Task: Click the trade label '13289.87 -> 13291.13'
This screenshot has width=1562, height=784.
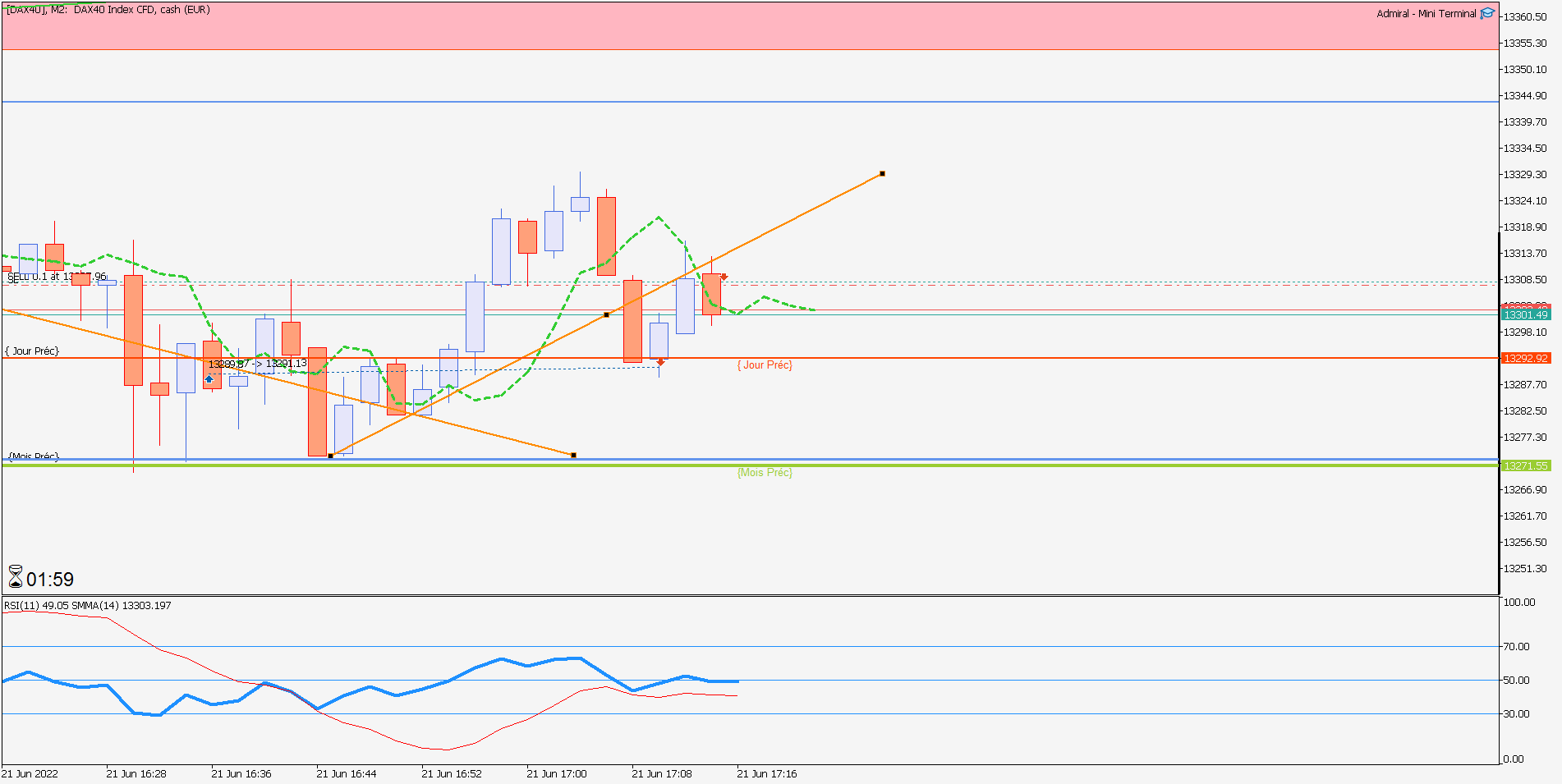Action: [257, 364]
